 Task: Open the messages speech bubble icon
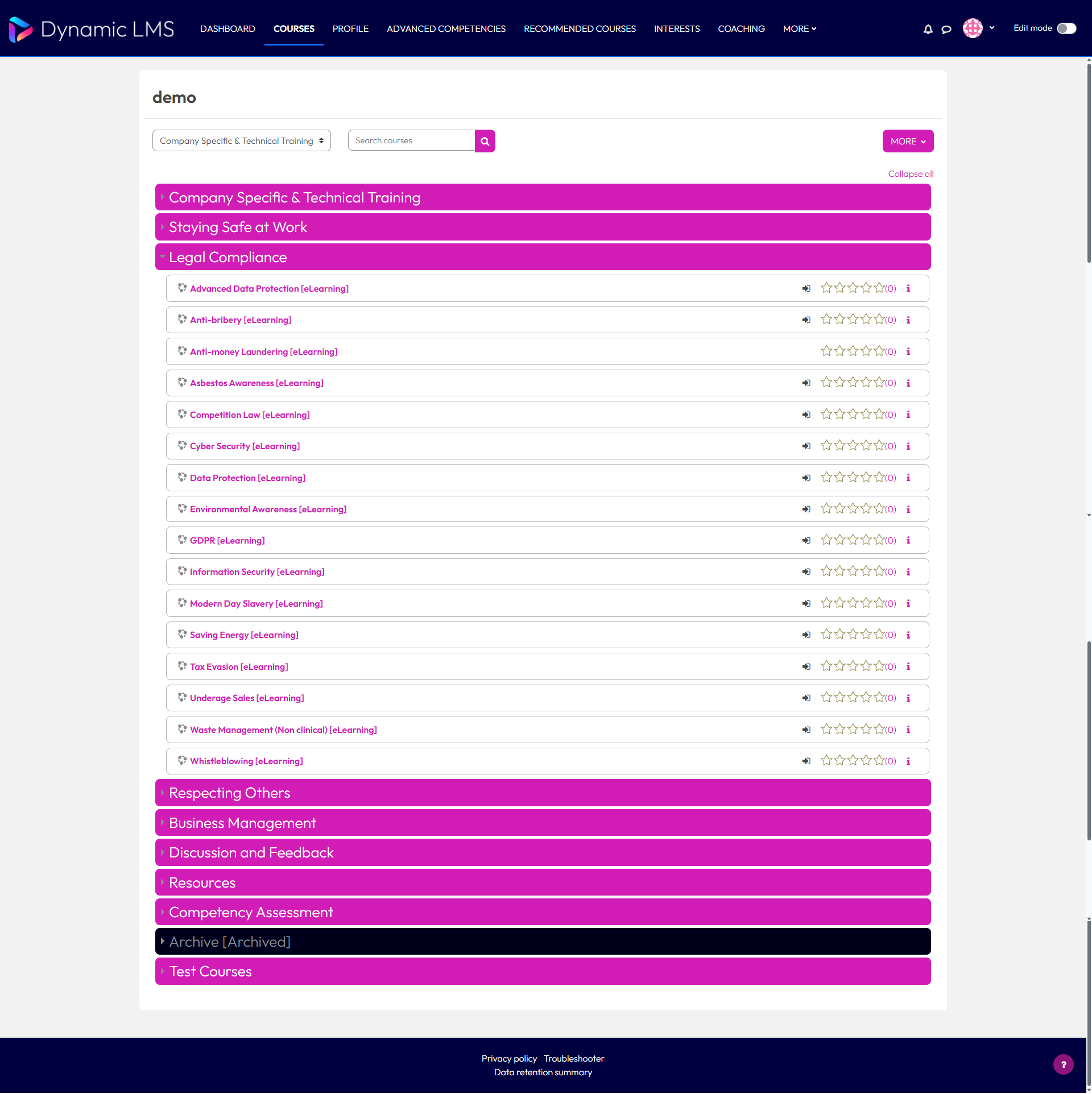pos(946,29)
